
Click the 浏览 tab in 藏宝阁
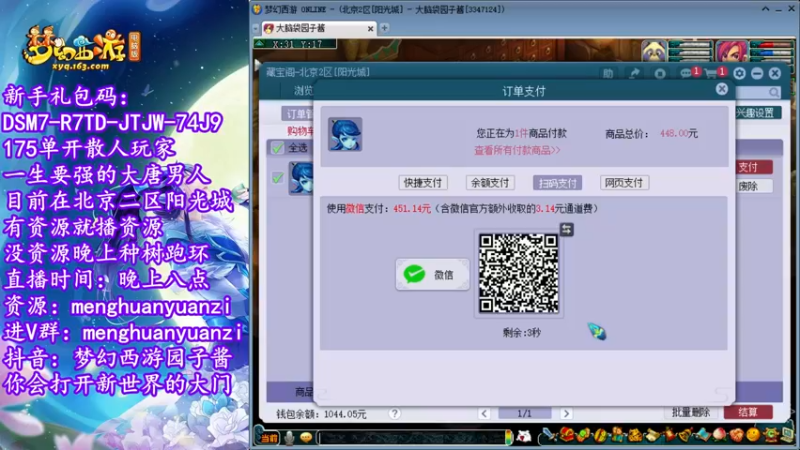coord(304,91)
